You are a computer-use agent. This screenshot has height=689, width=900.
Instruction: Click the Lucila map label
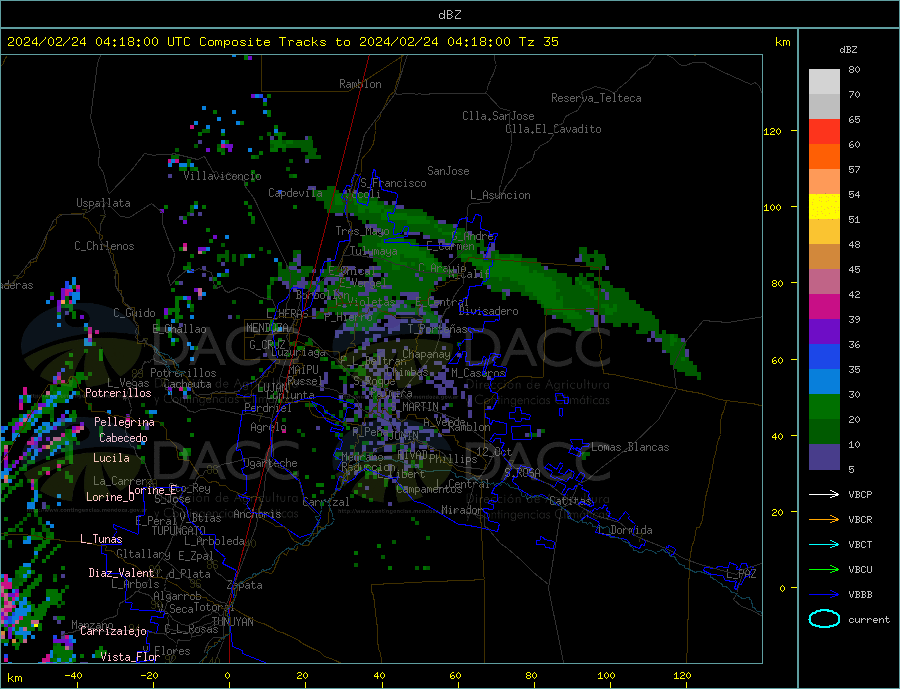click(x=111, y=458)
